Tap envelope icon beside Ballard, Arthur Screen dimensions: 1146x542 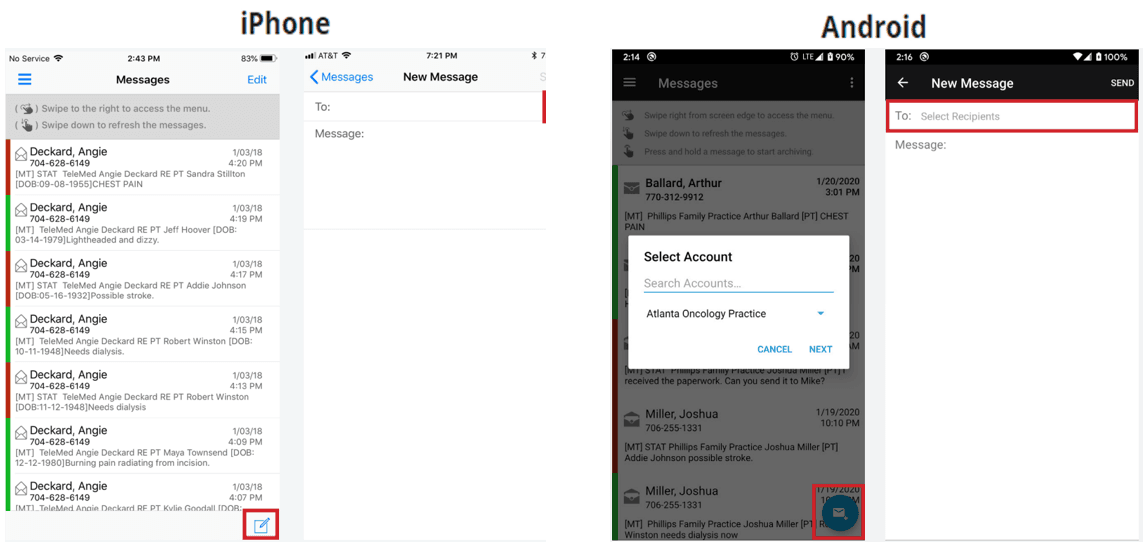coord(631,188)
